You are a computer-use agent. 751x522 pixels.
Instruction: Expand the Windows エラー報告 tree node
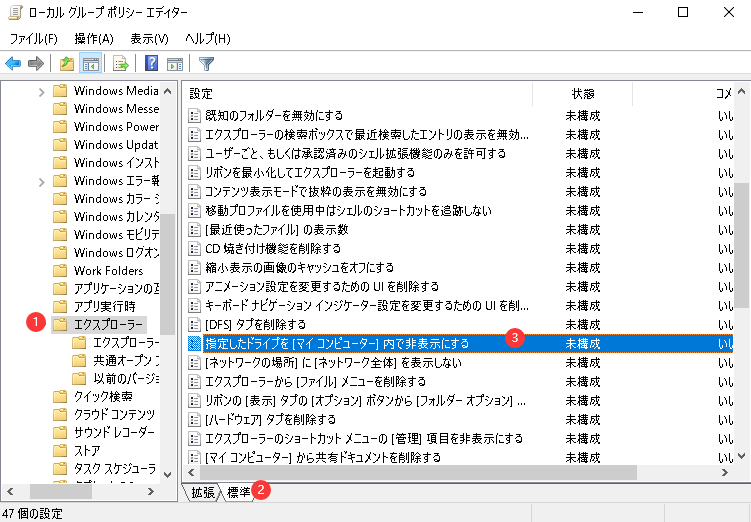pos(42,182)
